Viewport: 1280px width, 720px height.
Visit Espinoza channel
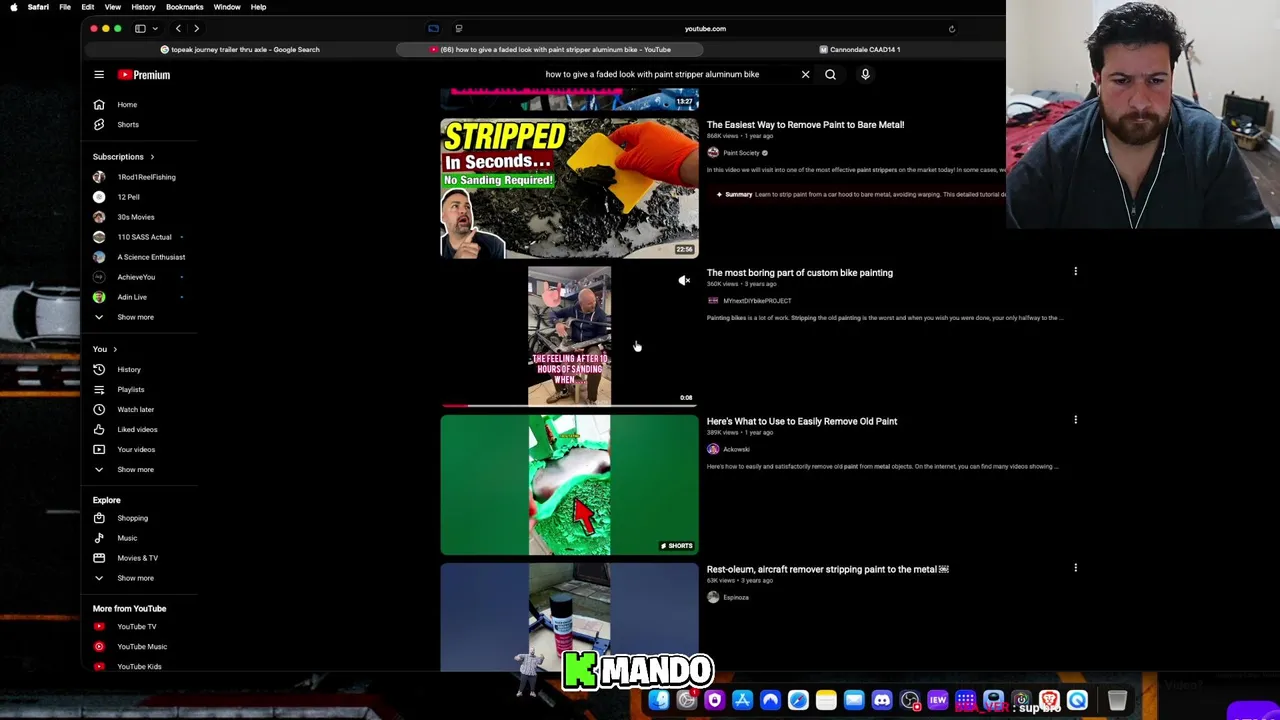tap(735, 597)
